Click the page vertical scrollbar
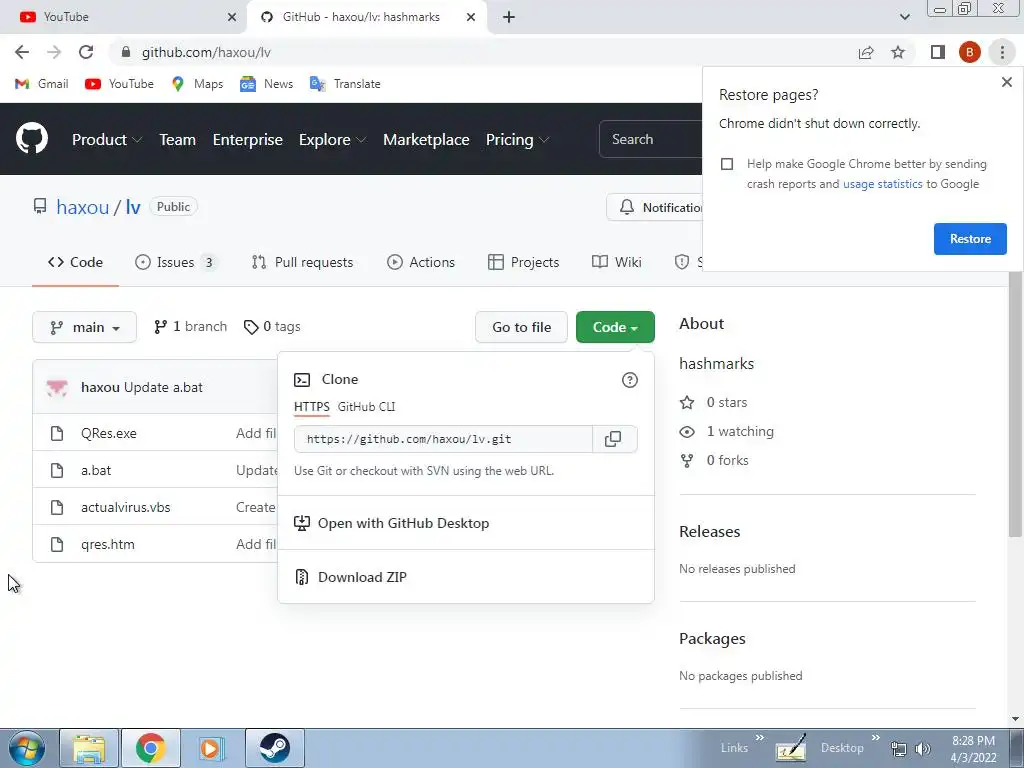 pos(1015,405)
